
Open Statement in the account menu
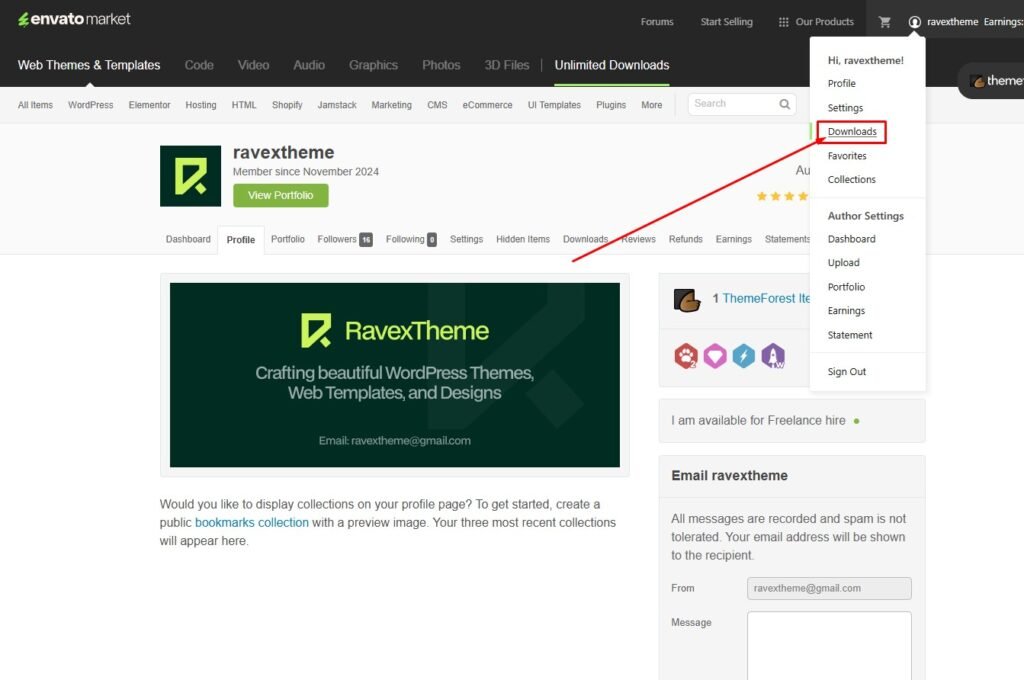coord(850,335)
